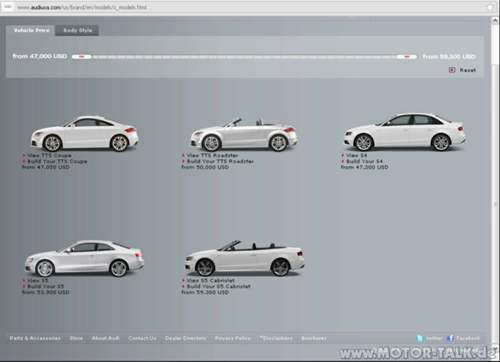This screenshot has height=362, width=500.
Task: Open Build Your S5 link
Action: (x=45, y=286)
